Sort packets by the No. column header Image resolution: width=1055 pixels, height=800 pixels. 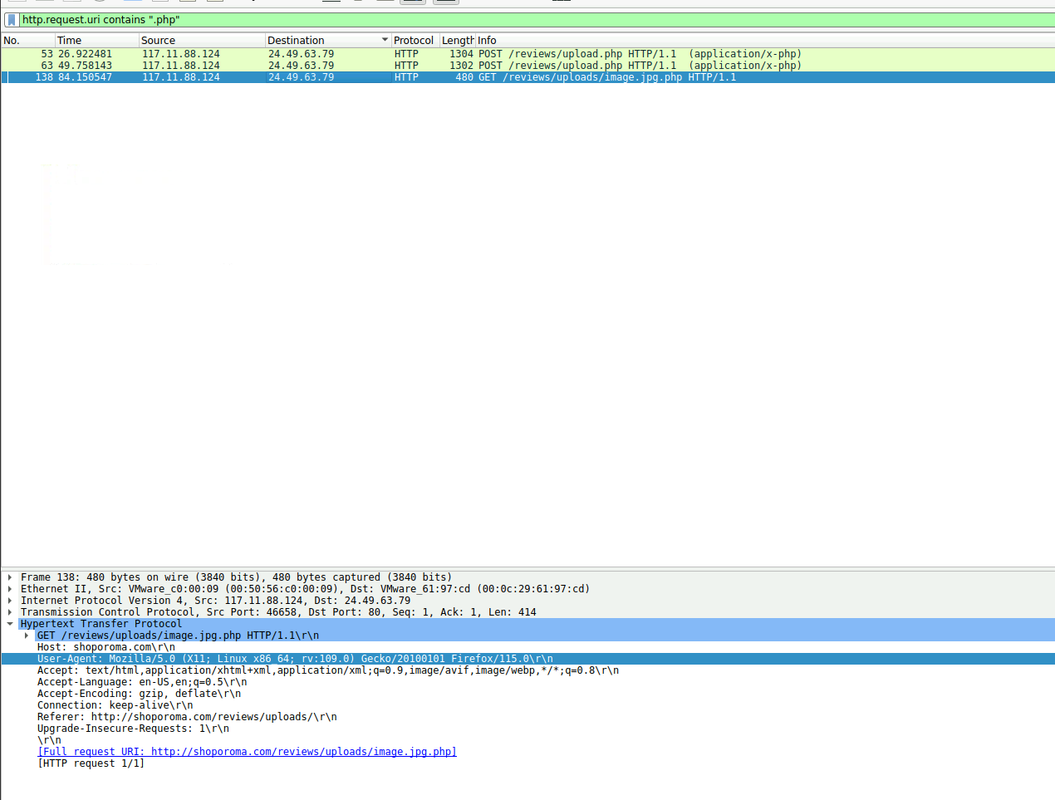coord(27,40)
